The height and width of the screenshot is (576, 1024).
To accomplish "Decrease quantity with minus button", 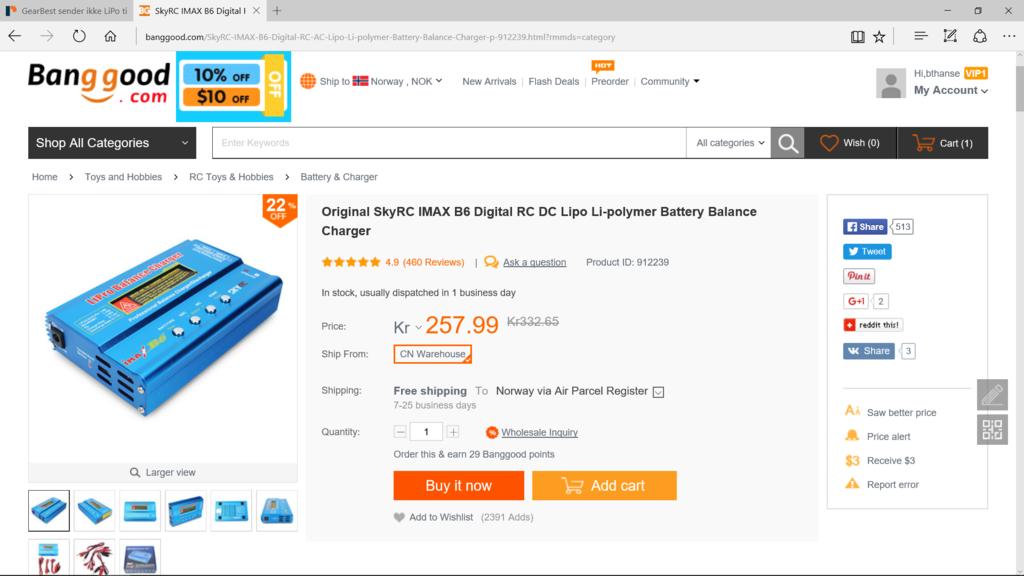I will 400,432.
